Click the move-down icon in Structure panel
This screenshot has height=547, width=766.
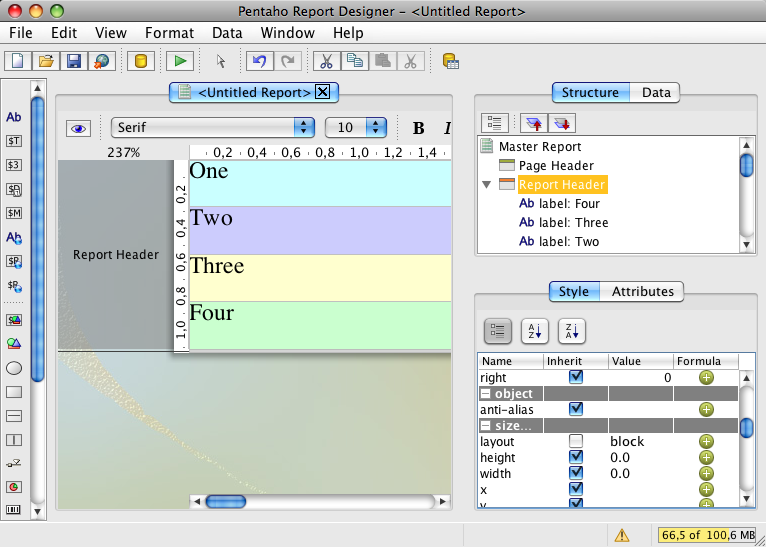562,123
